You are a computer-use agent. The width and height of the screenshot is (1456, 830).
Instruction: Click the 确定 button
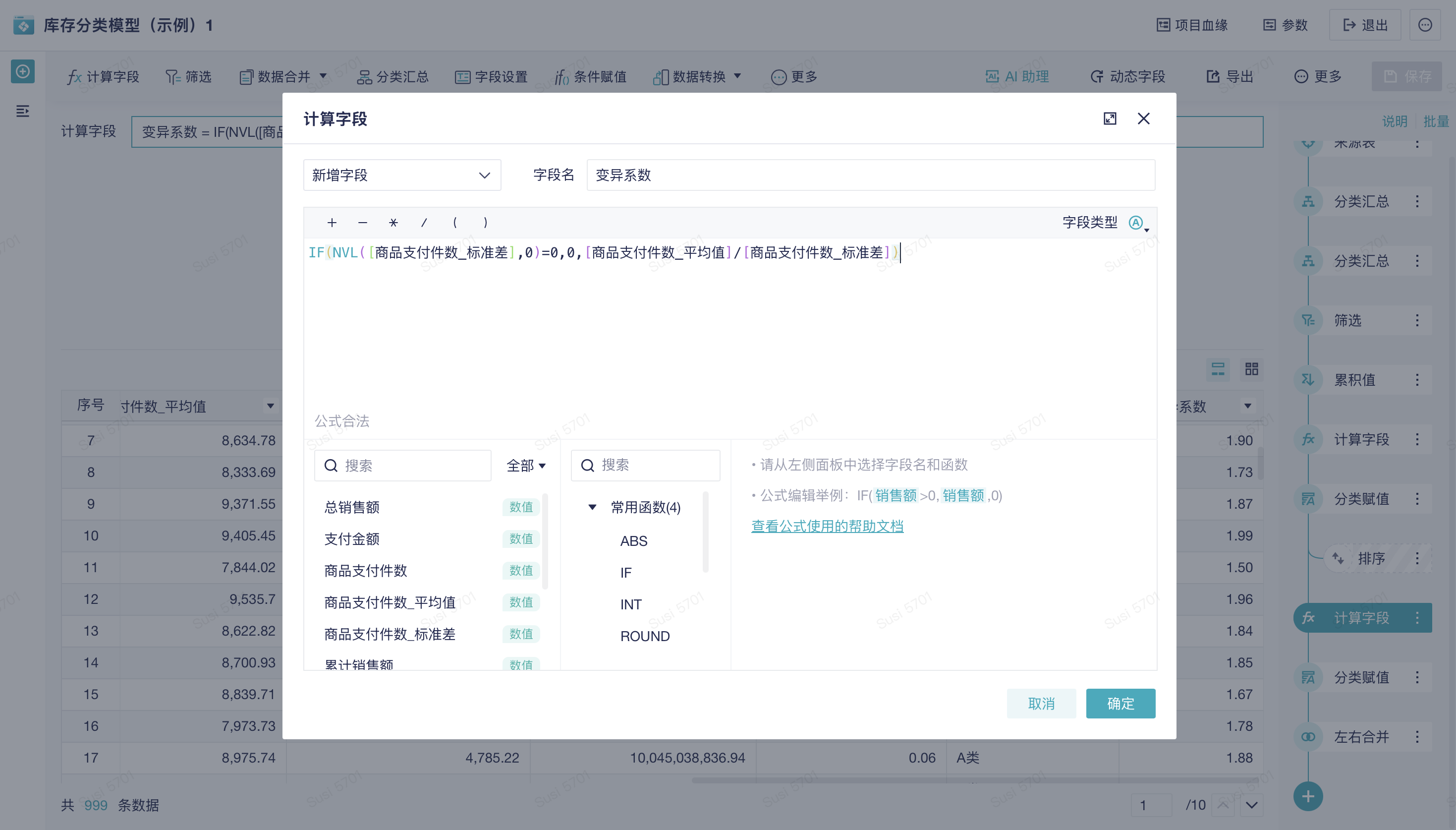tap(1120, 704)
